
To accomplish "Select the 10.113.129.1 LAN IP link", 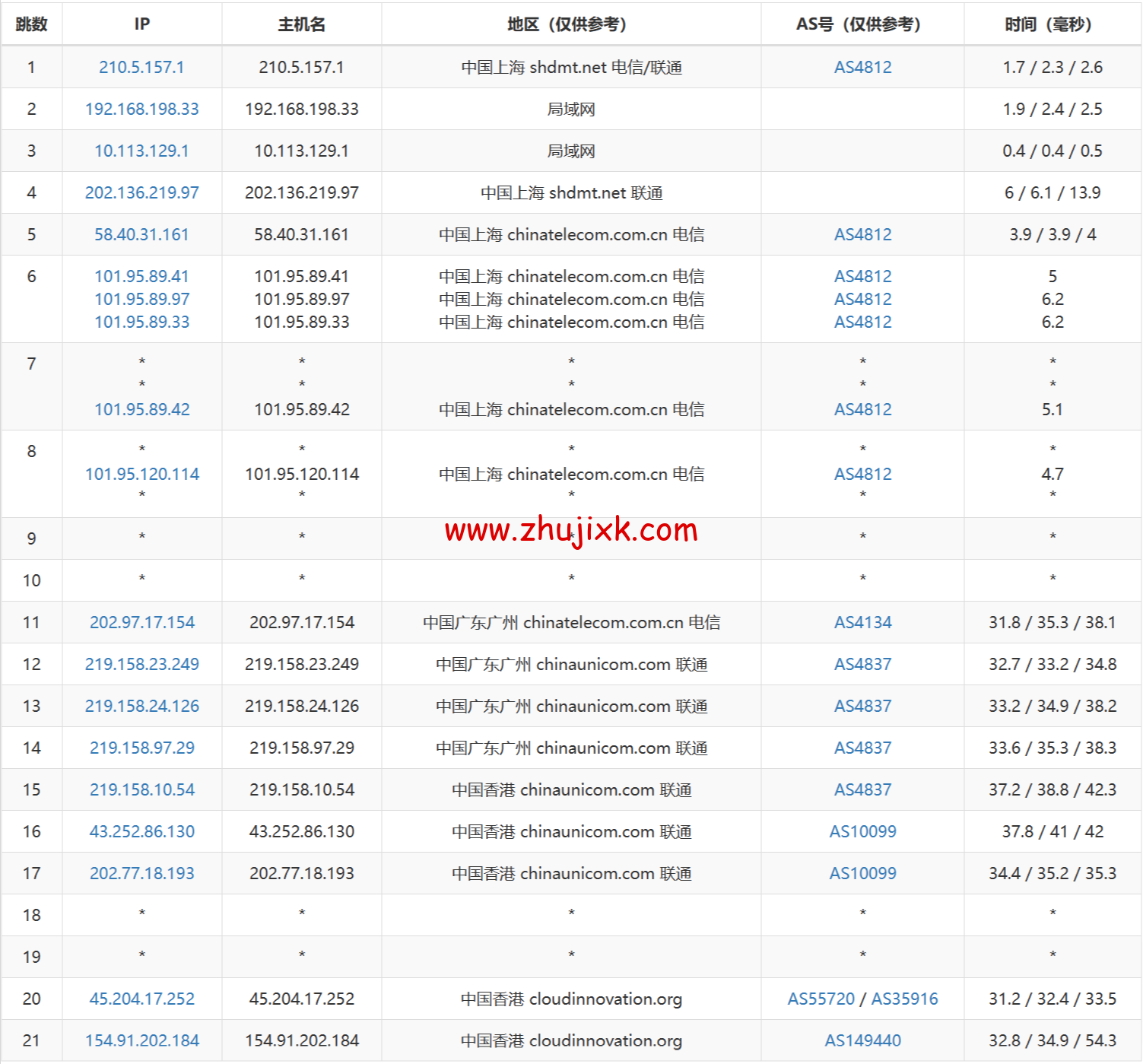I will [141, 151].
